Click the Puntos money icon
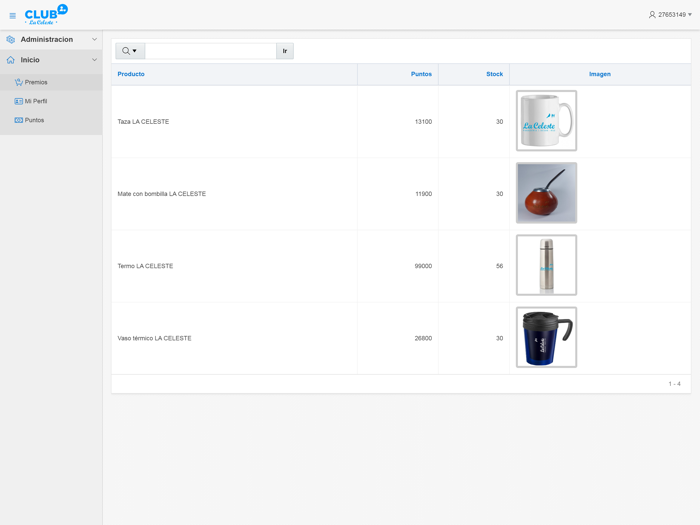 (x=18, y=120)
